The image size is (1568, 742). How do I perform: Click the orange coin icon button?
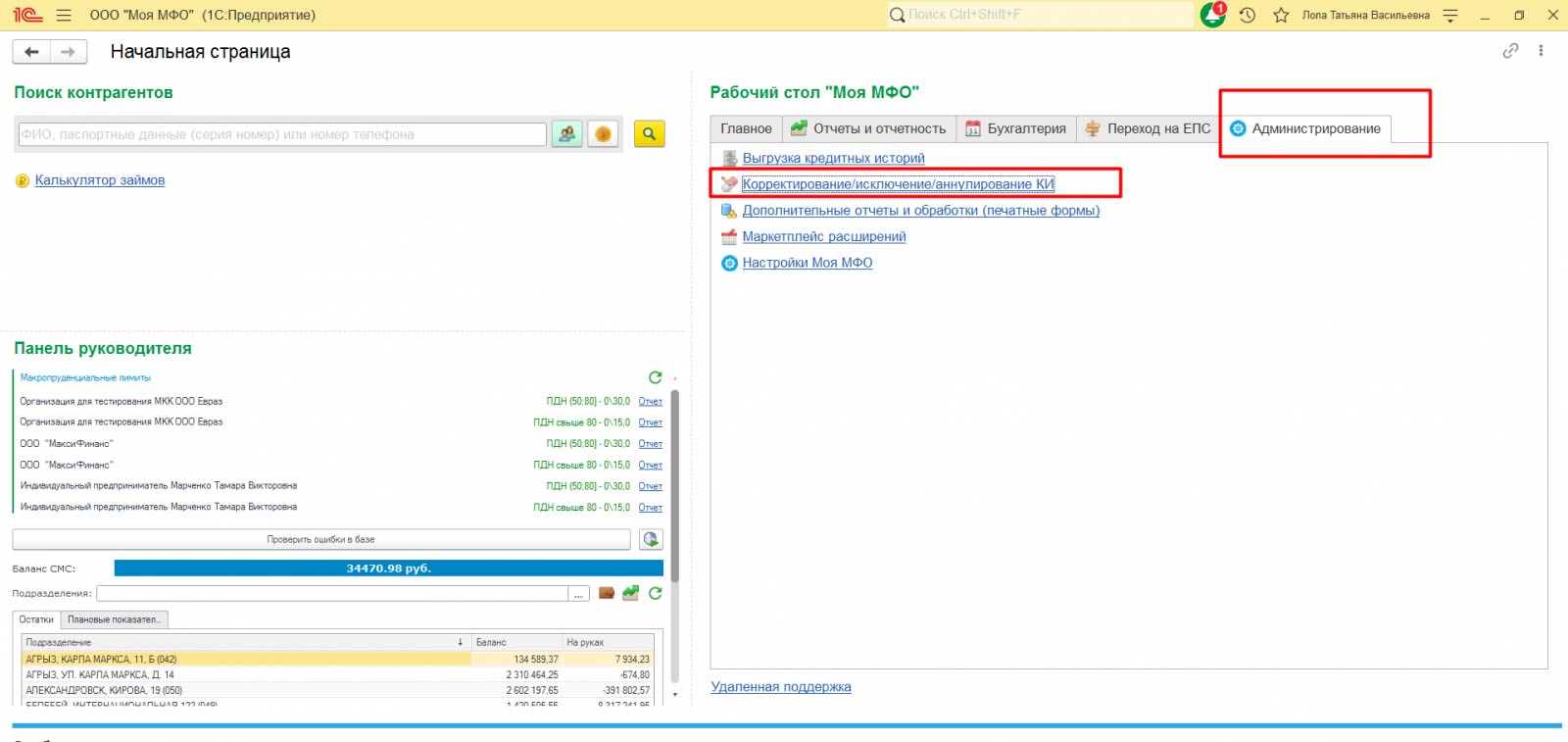[x=604, y=134]
